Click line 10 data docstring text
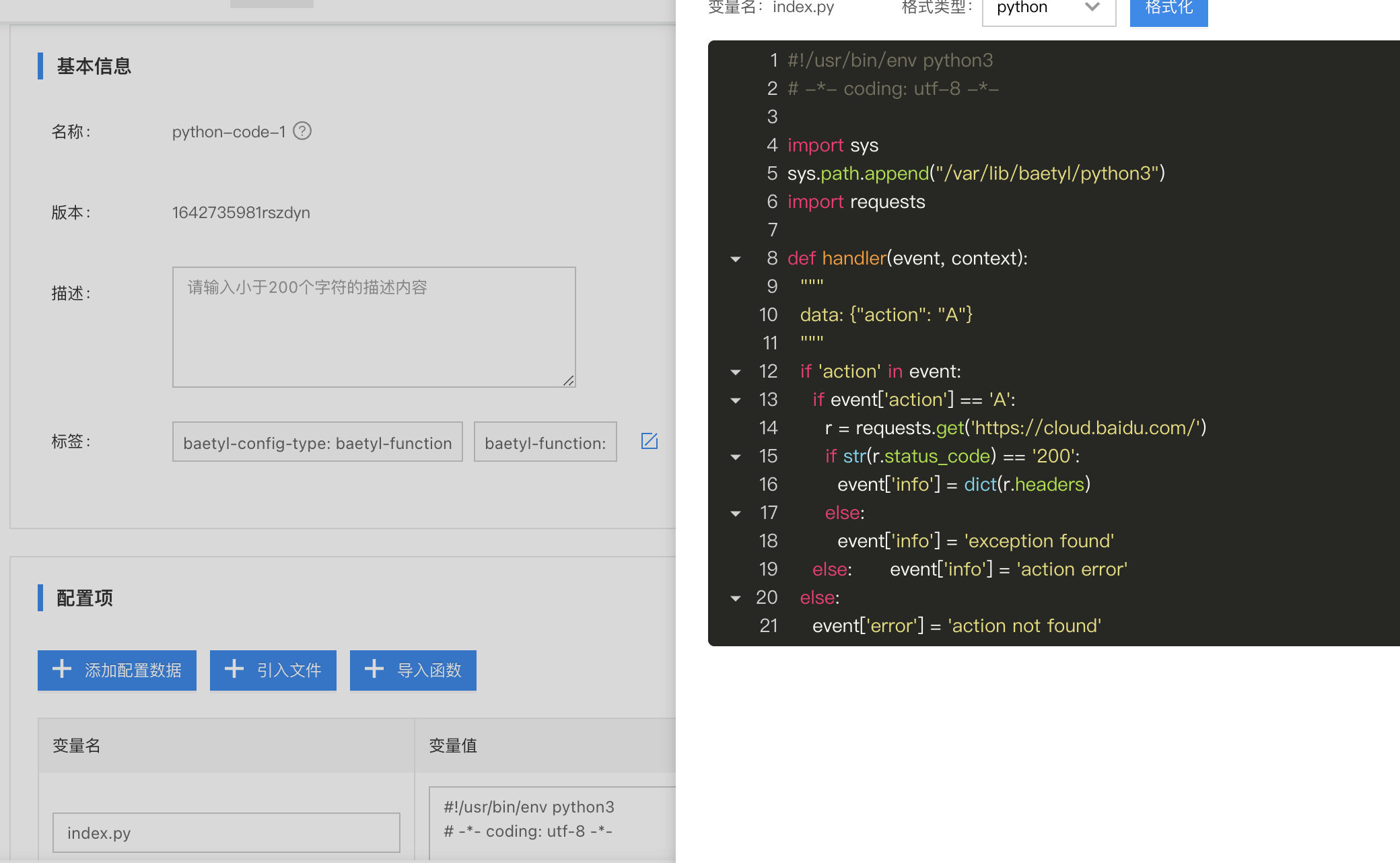 point(886,315)
